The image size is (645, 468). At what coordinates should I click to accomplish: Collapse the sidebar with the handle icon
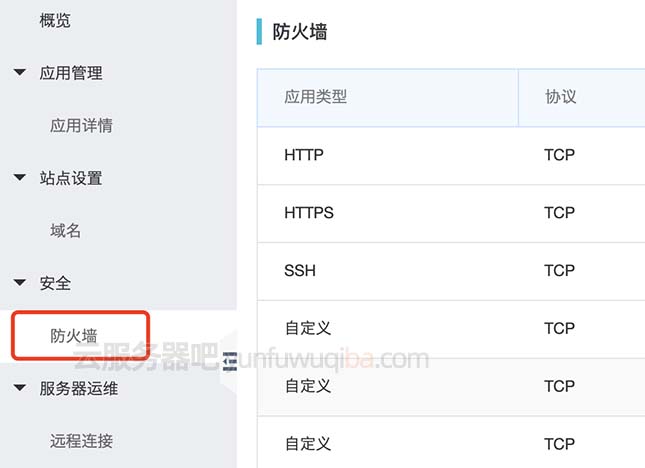click(x=230, y=361)
